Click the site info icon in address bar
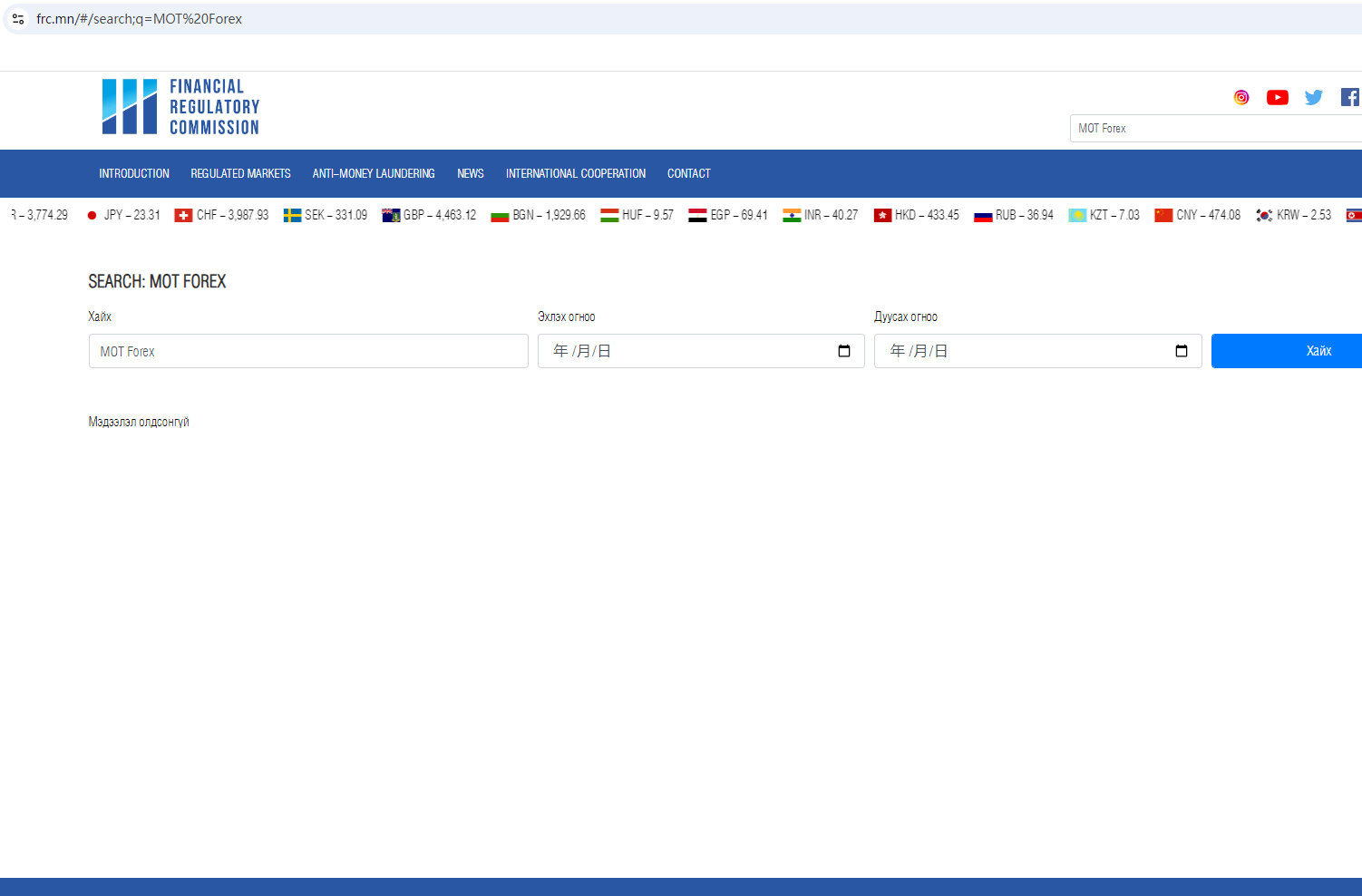The image size is (1362, 896). coord(18,19)
